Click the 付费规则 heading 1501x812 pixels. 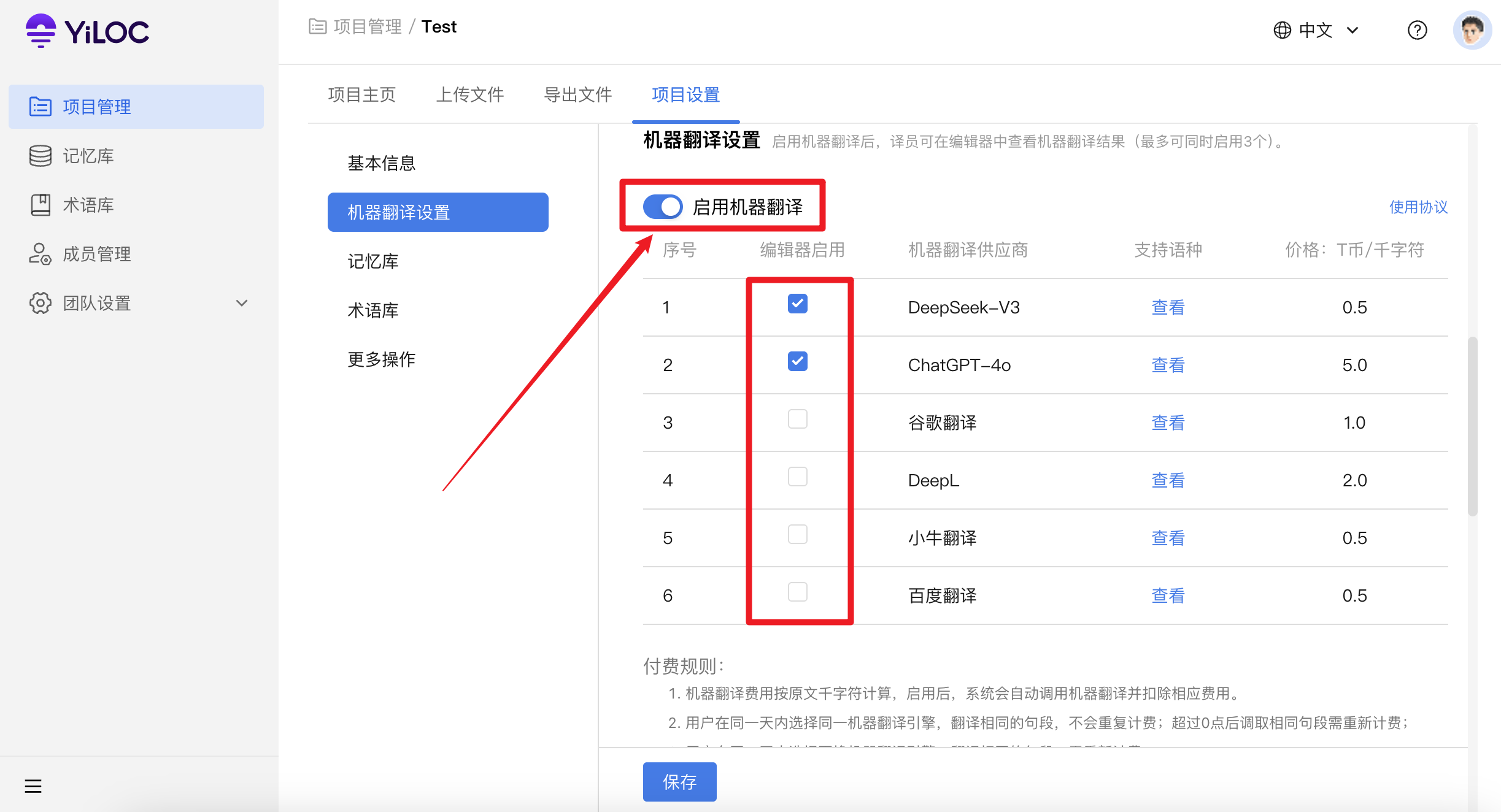[684, 666]
